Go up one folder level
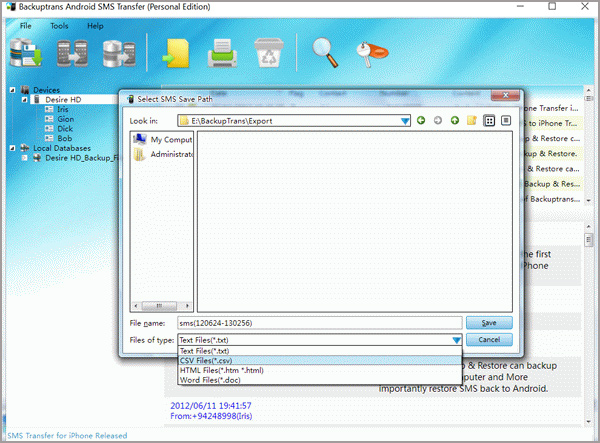Image resolution: width=600 pixels, height=443 pixels. click(455, 121)
